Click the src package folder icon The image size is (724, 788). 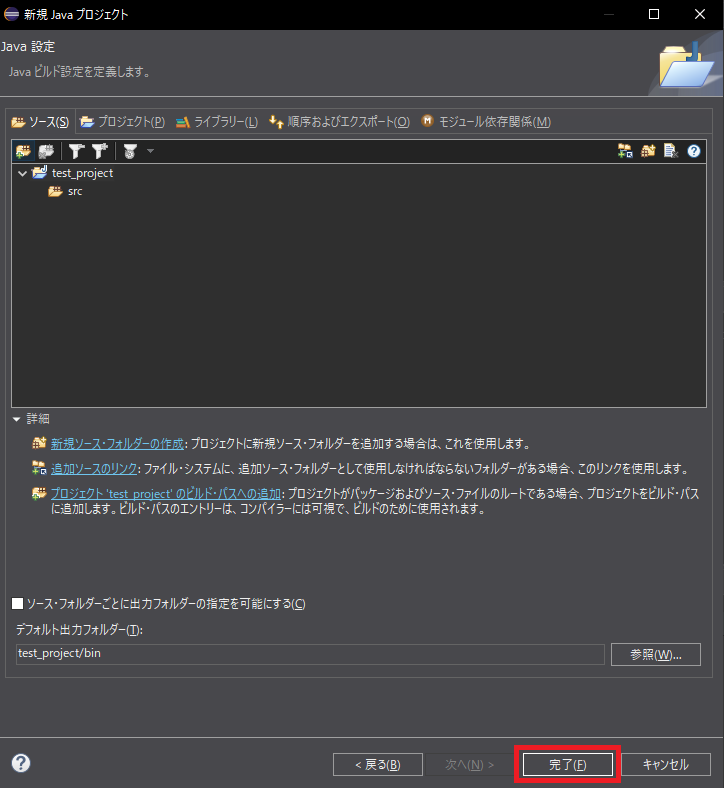(x=55, y=191)
